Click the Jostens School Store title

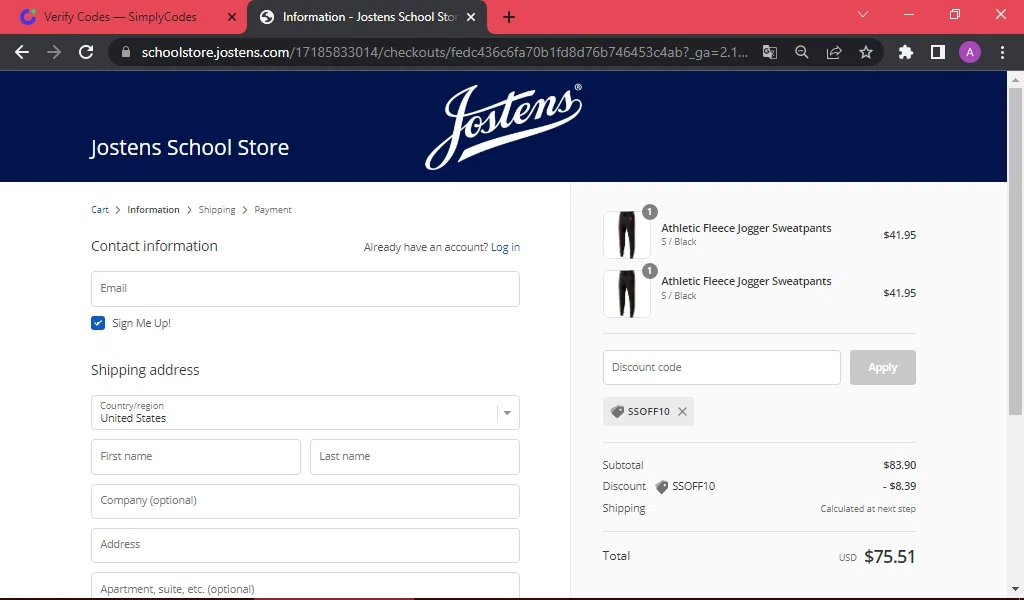point(189,148)
